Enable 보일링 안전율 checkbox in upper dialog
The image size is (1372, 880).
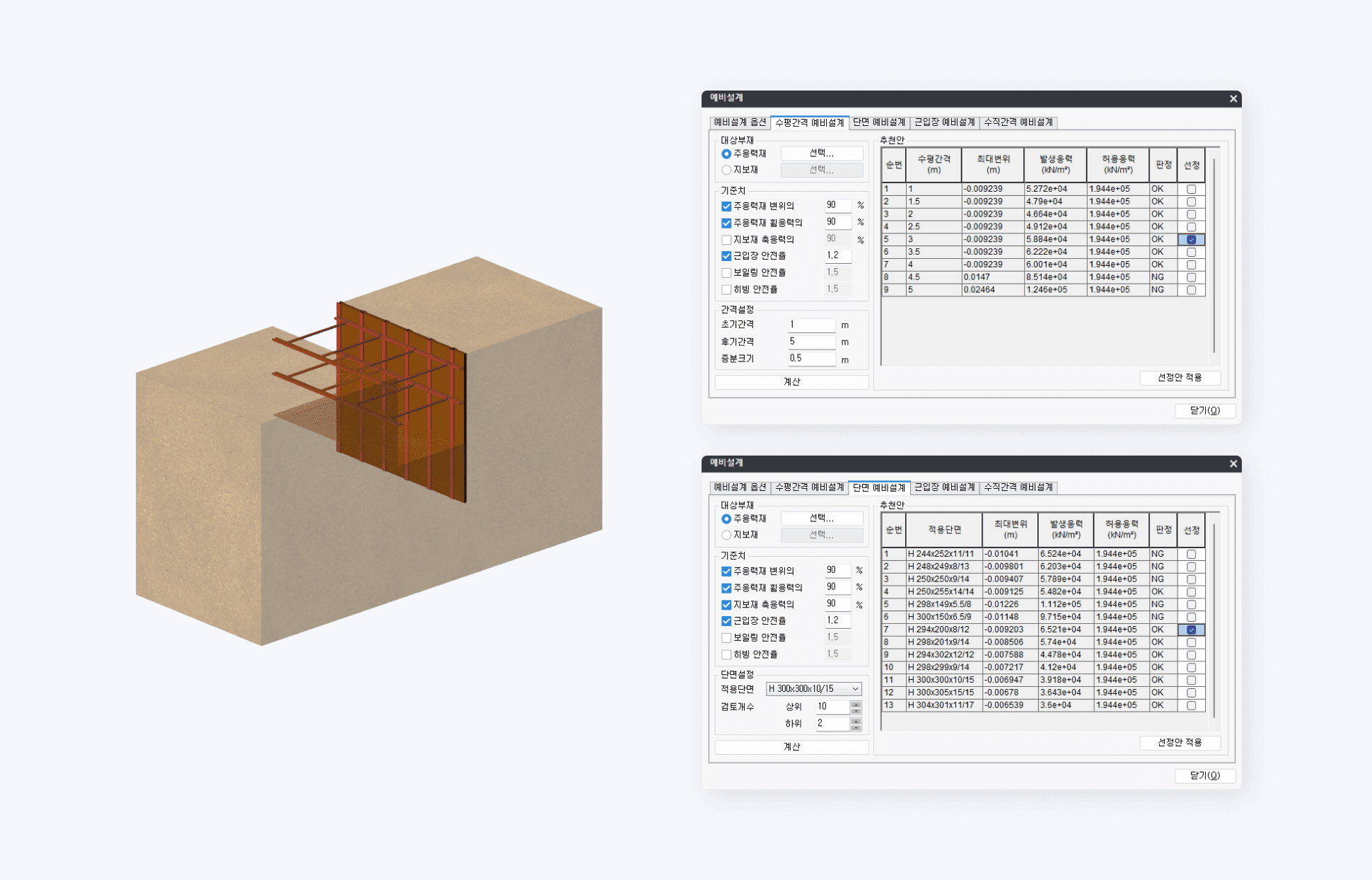tap(726, 272)
